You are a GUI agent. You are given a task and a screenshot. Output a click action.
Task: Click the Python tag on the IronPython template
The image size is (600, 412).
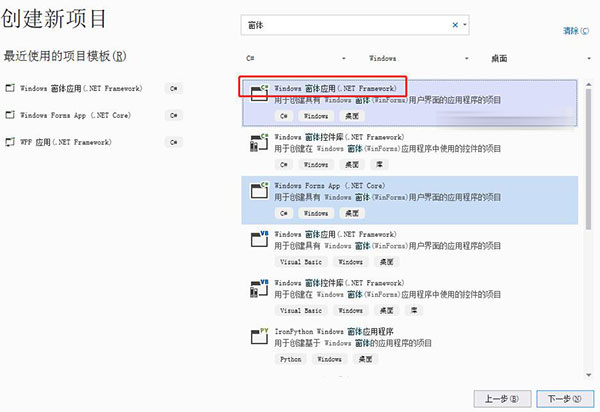(290, 359)
